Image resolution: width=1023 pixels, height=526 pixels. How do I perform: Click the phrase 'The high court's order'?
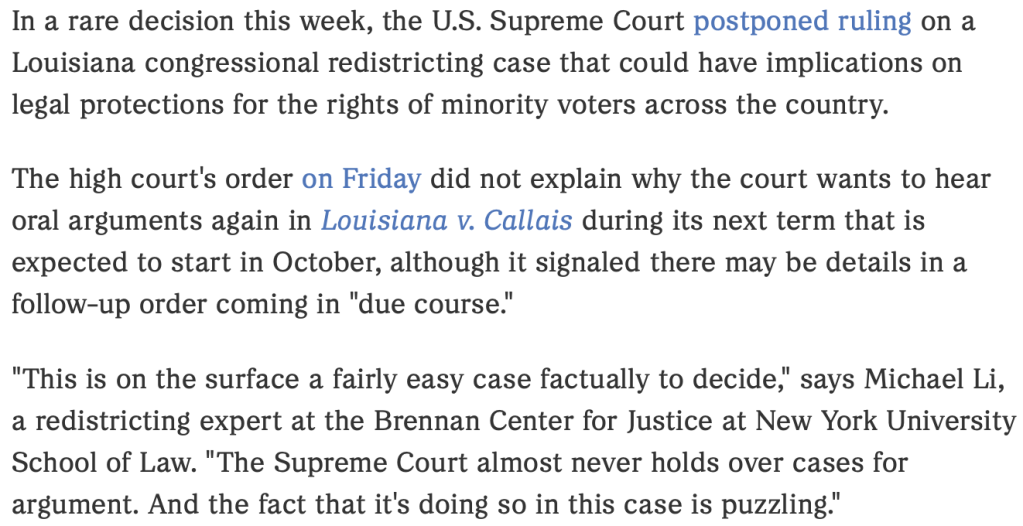point(150,179)
